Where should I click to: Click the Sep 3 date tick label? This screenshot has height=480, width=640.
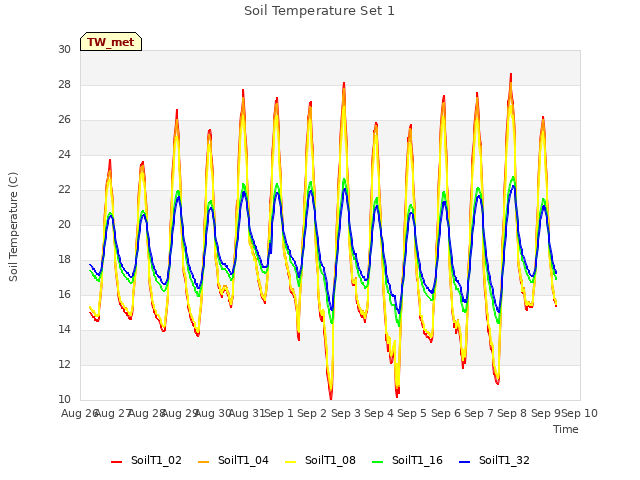pos(346,413)
